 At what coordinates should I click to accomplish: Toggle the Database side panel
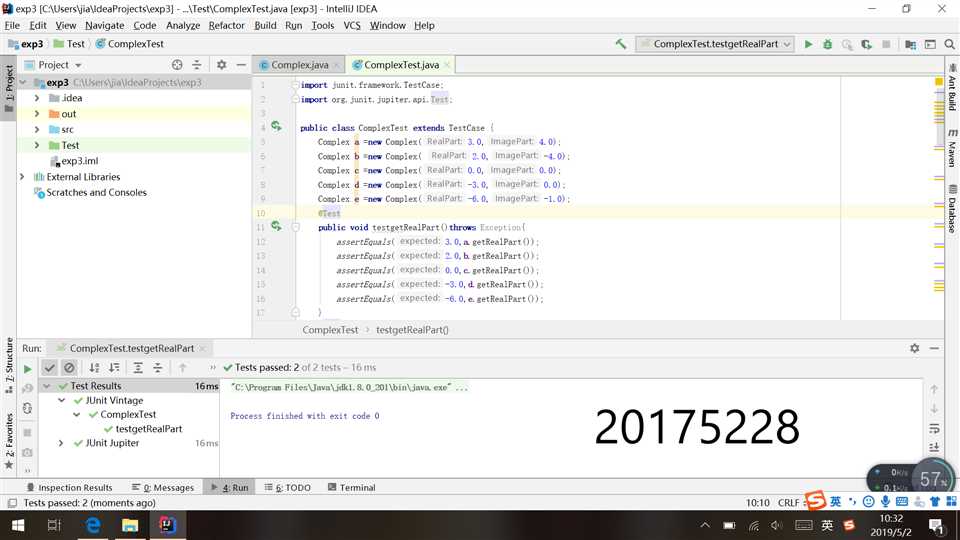coord(952,209)
